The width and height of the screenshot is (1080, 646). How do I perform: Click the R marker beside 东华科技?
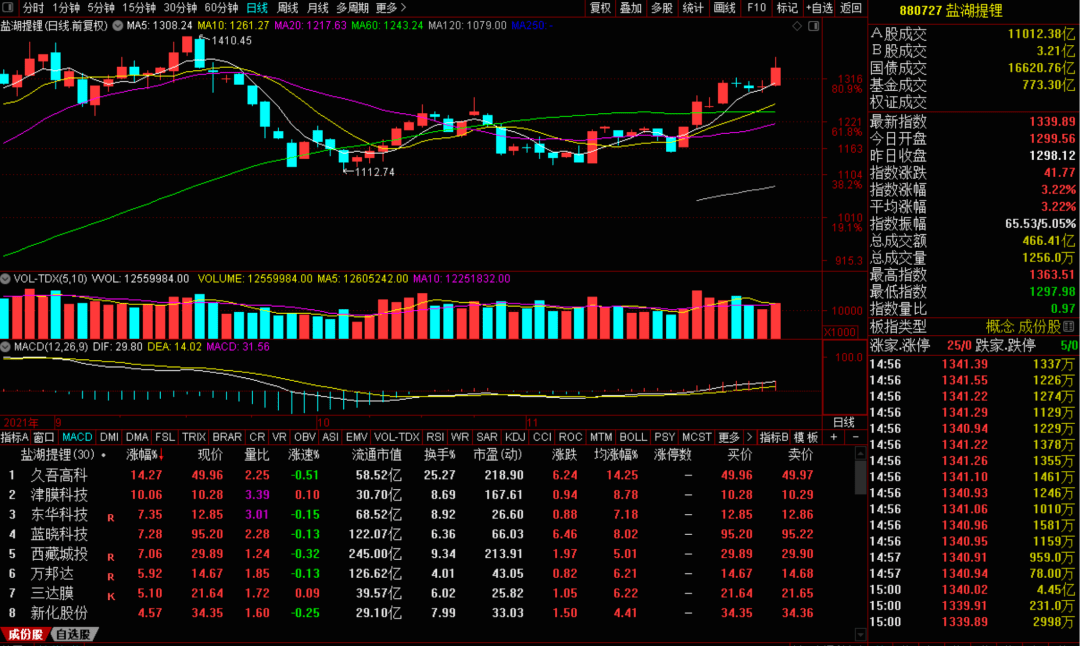[111, 517]
